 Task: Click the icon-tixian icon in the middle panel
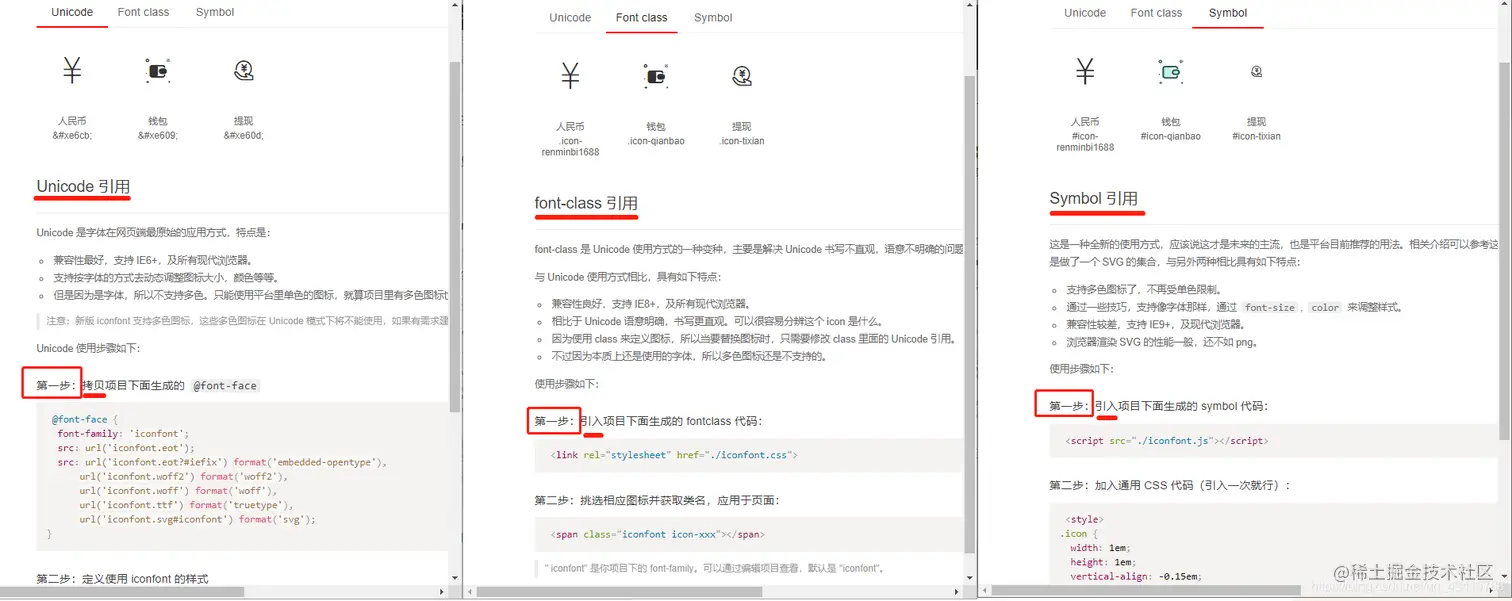tap(741, 74)
